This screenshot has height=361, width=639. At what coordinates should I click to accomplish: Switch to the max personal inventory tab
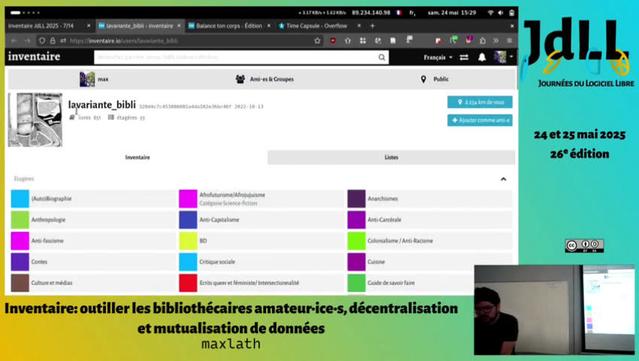pyautogui.click(x=94, y=79)
